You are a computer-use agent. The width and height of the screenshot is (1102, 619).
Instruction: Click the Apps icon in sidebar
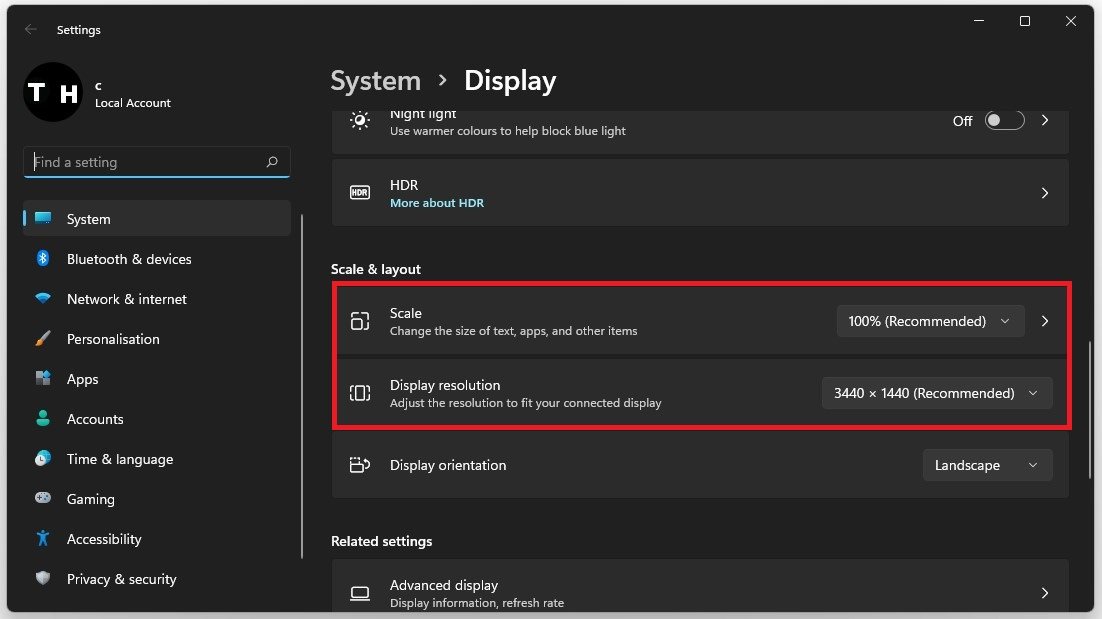43,379
